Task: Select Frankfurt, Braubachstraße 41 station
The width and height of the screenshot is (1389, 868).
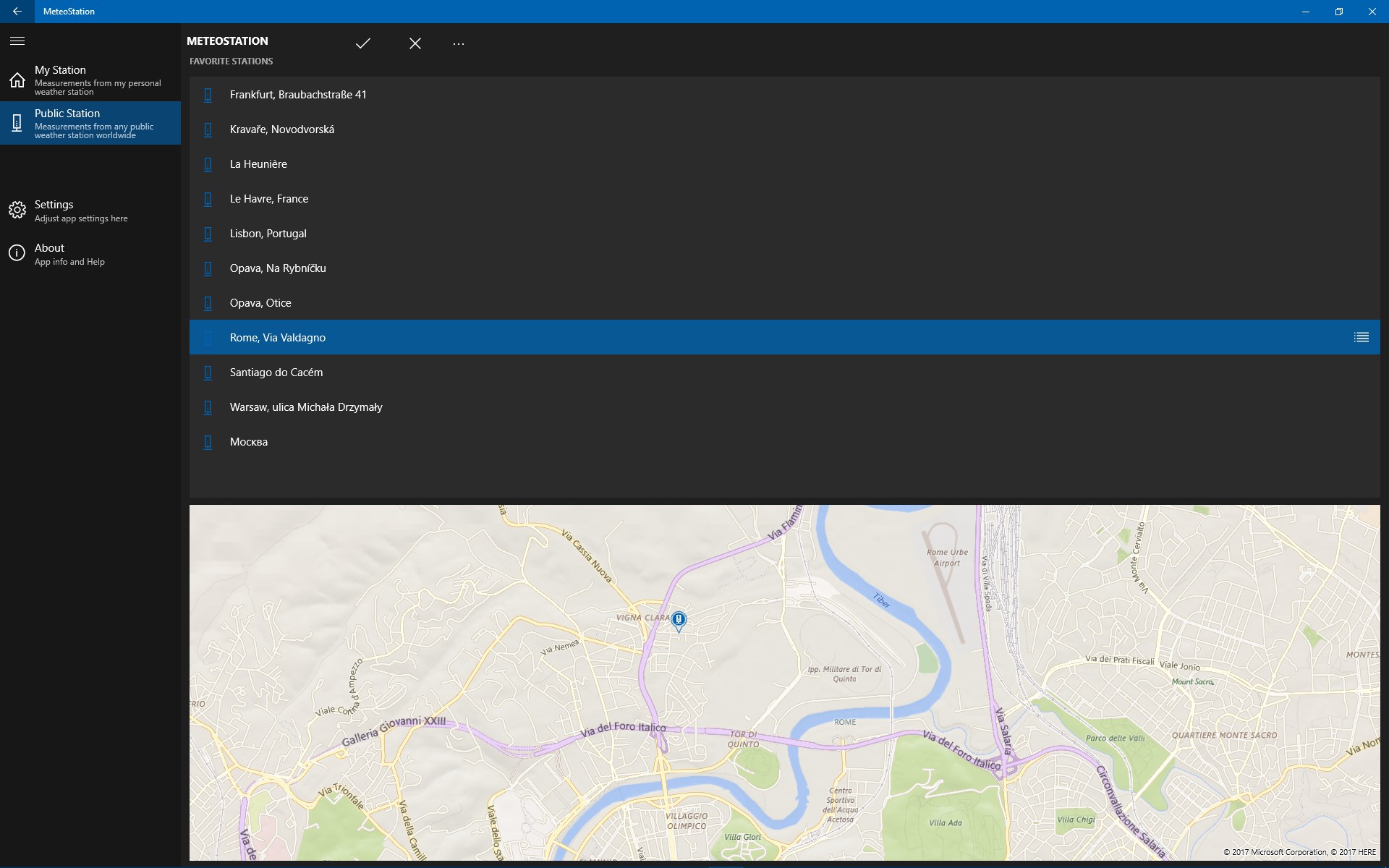Action: (x=298, y=94)
